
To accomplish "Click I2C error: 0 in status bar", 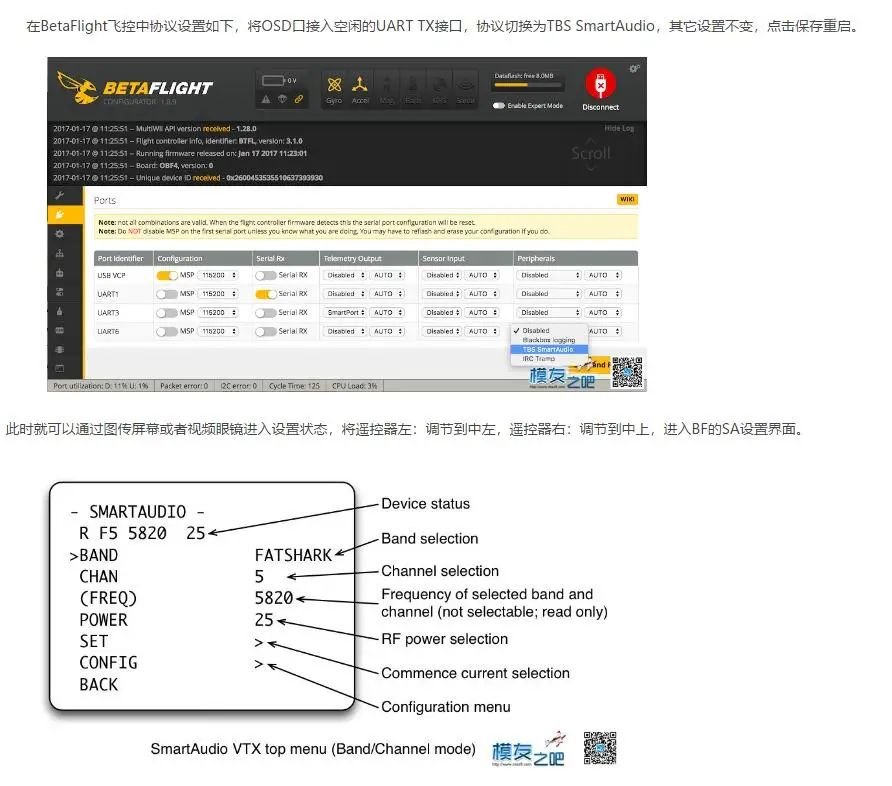I will pyautogui.click(x=238, y=386).
